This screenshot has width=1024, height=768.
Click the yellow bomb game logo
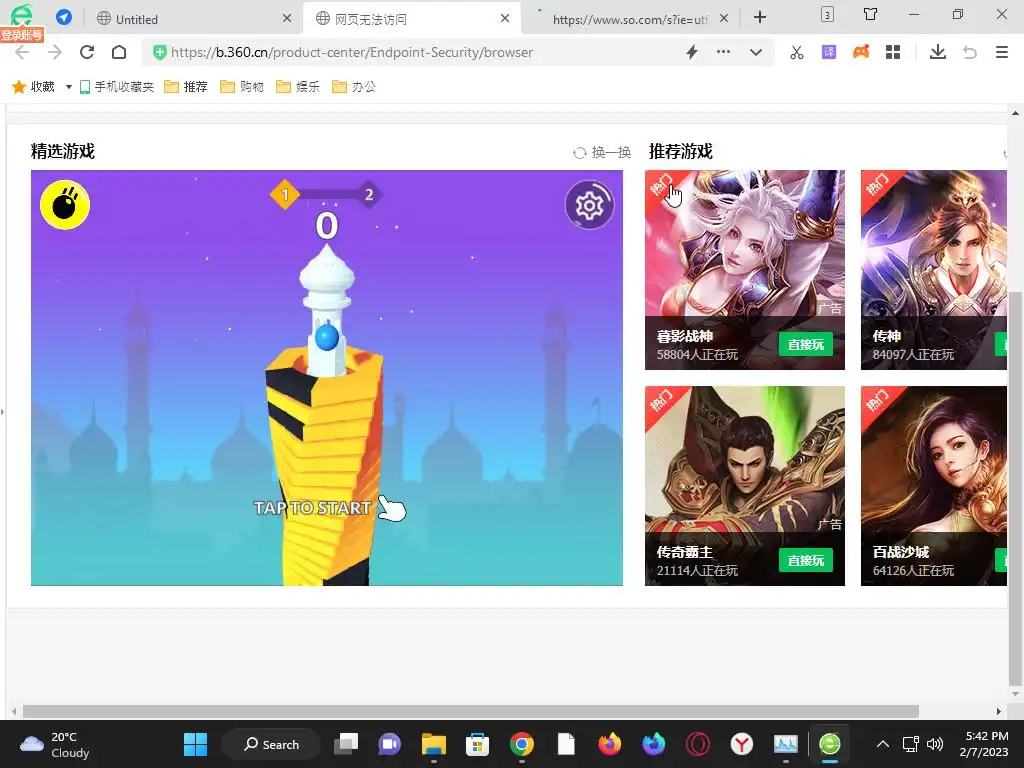click(x=65, y=205)
